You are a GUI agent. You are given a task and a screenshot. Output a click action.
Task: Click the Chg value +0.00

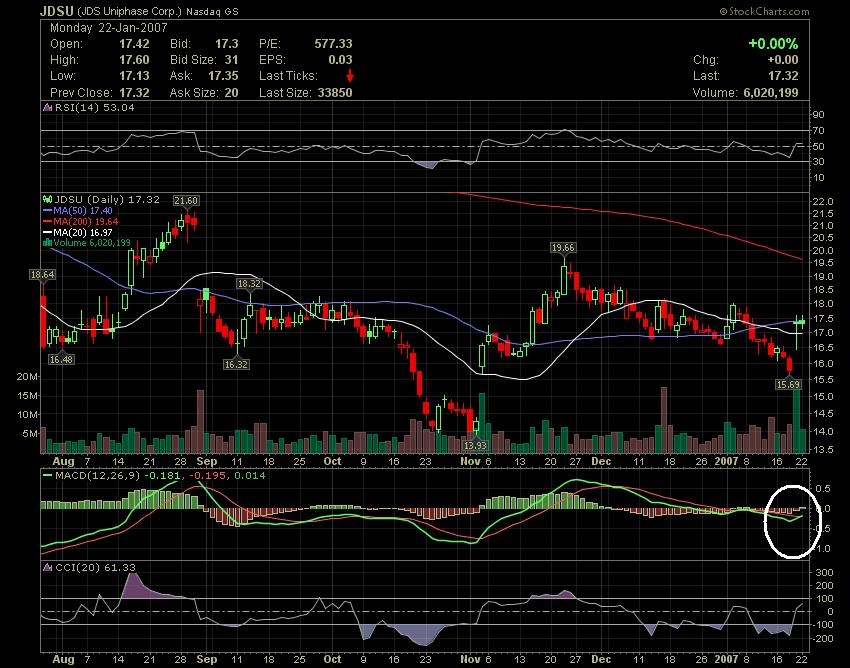783,60
